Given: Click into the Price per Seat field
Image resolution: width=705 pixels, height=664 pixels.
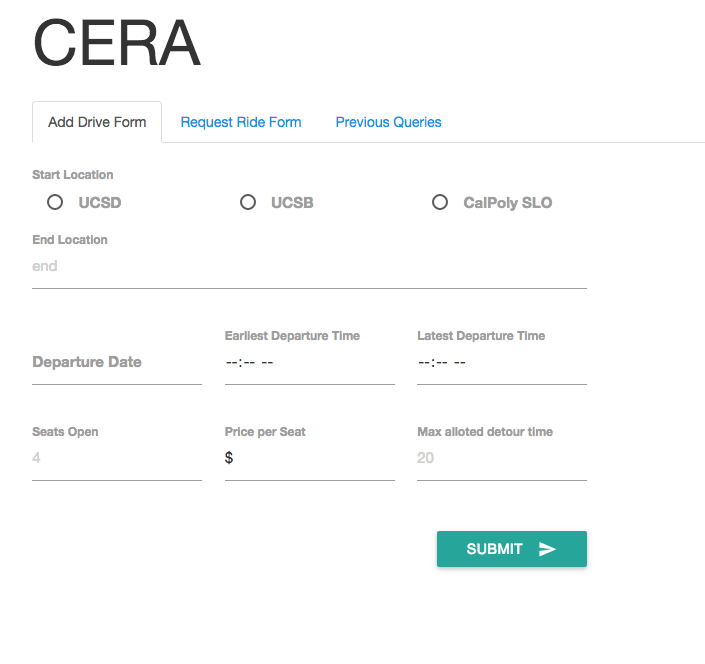Looking at the screenshot, I should pos(310,458).
